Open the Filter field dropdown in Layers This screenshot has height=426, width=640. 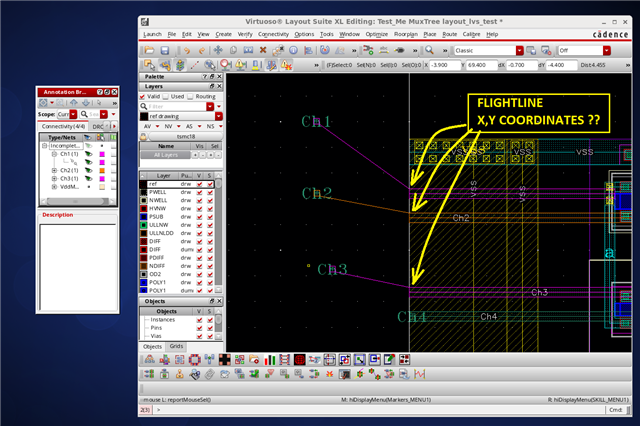210,106
